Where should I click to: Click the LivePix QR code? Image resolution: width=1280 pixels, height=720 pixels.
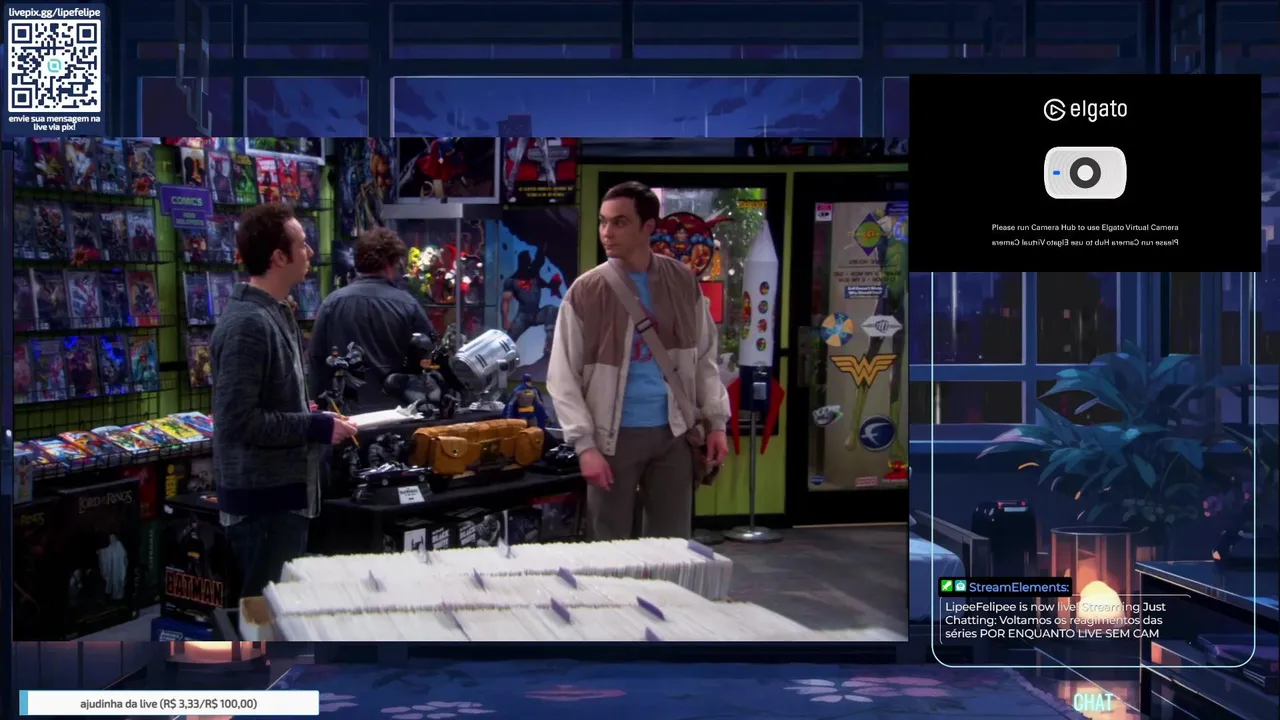pyautogui.click(x=54, y=65)
